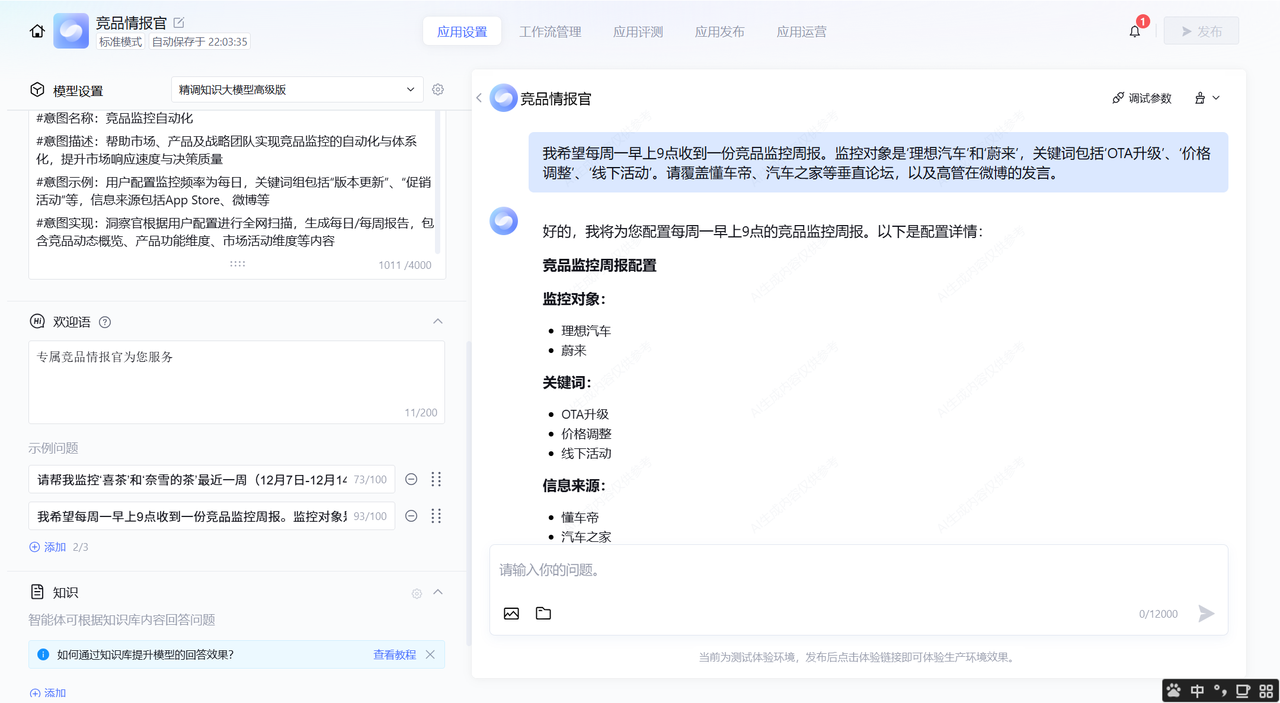This screenshot has width=1280, height=703.
Task: Collapse the 知识 section
Action: (x=437, y=593)
